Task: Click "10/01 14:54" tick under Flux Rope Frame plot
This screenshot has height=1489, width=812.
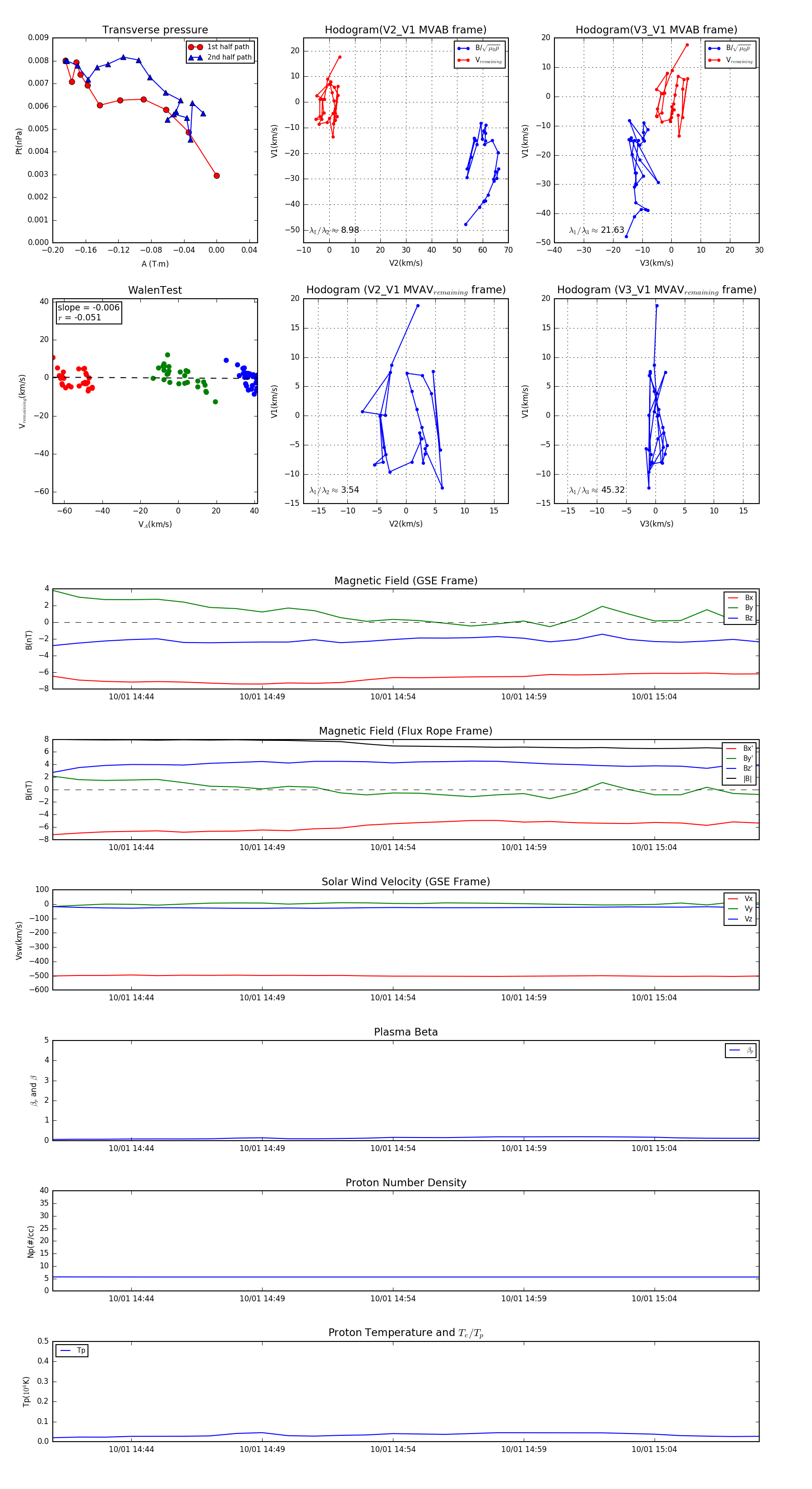Action: point(393,847)
